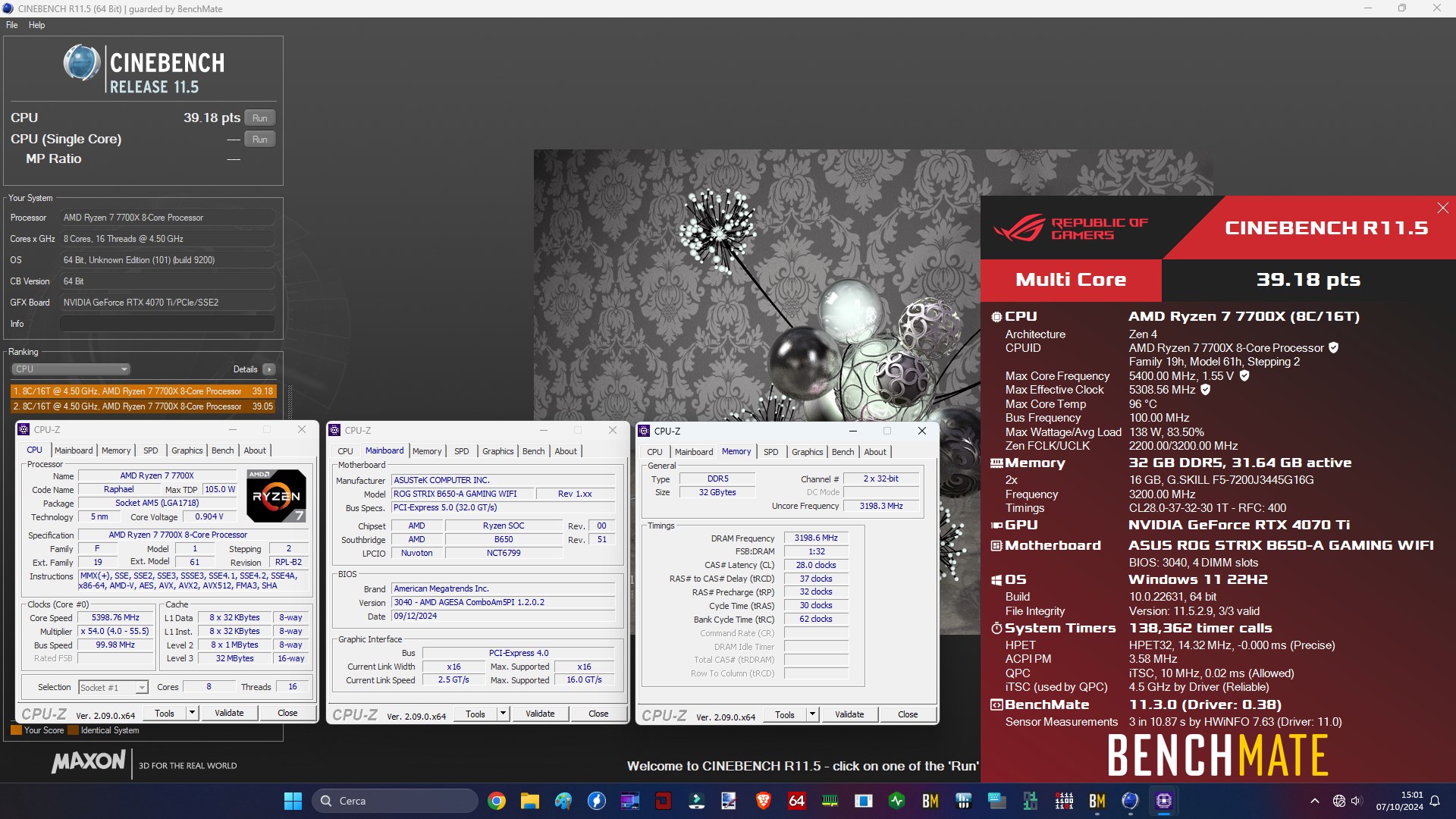Click Validate in the Mainboard CPU-Z window
The width and height of the screenshot is (1456, 819).
tap(540, 714)
